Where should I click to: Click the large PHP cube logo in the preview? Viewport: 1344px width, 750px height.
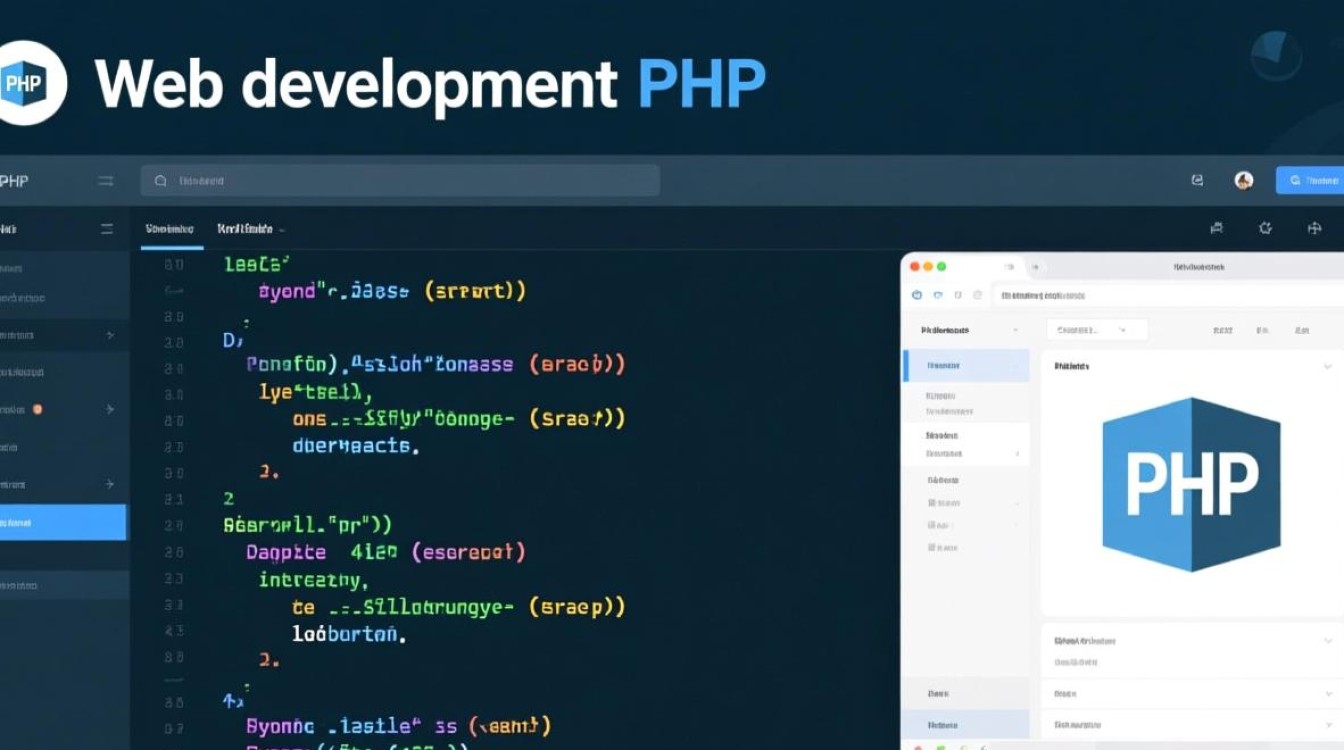tap(1191, 484)
